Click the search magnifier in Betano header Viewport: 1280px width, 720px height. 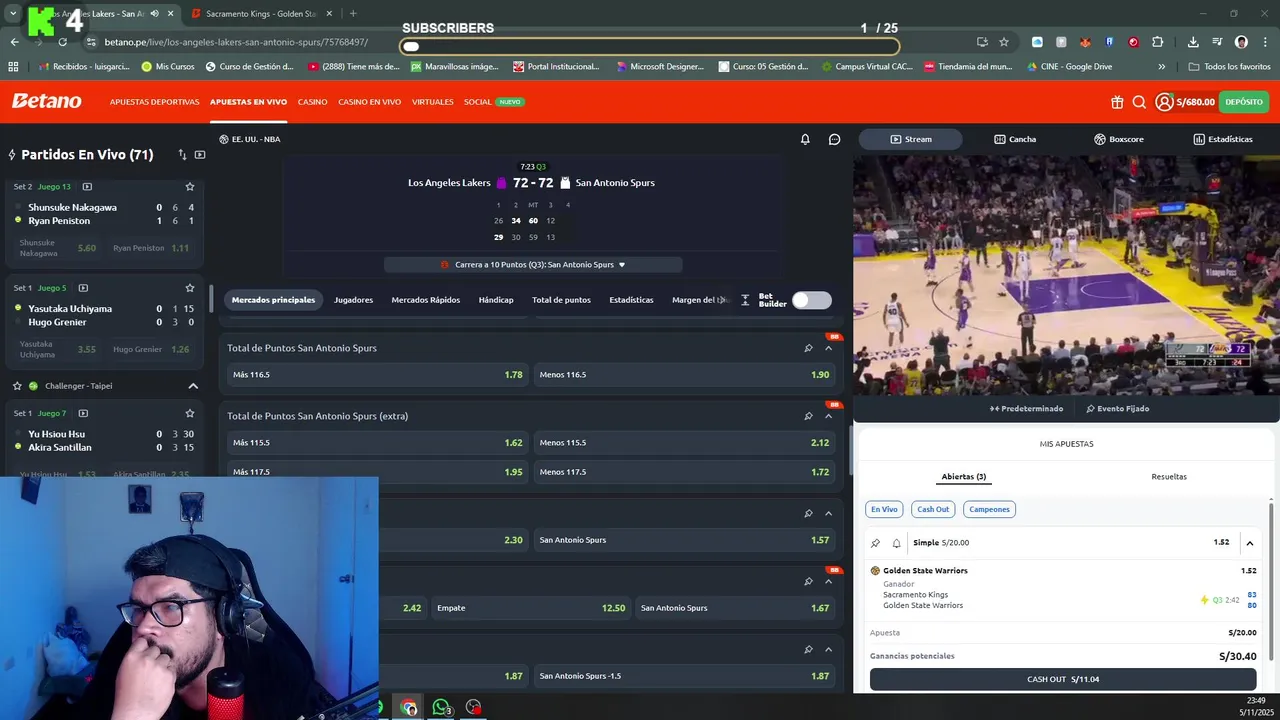[x=1139, y=102]
